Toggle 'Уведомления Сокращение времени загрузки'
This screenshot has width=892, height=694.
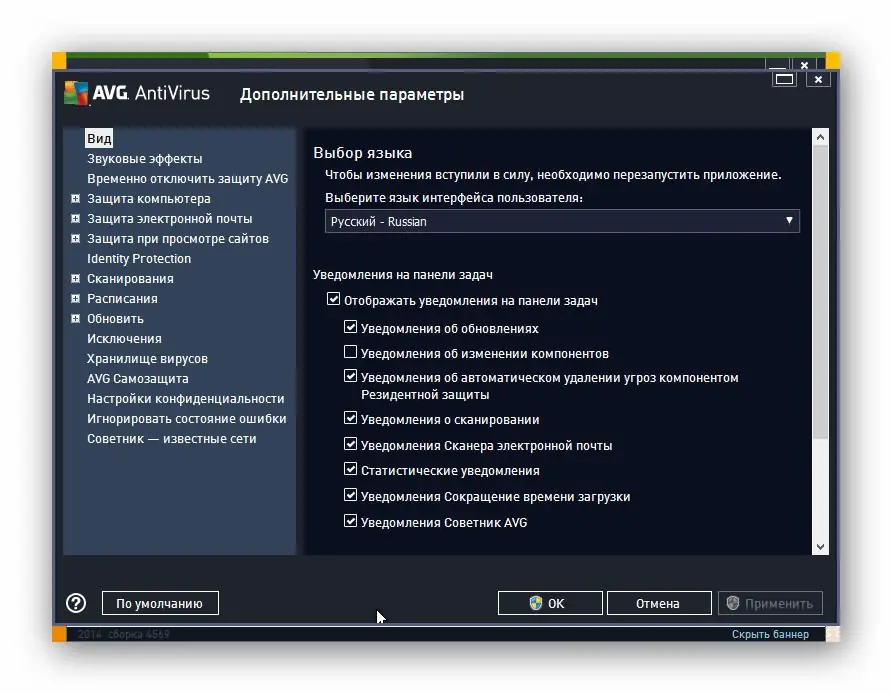(350, 495)
